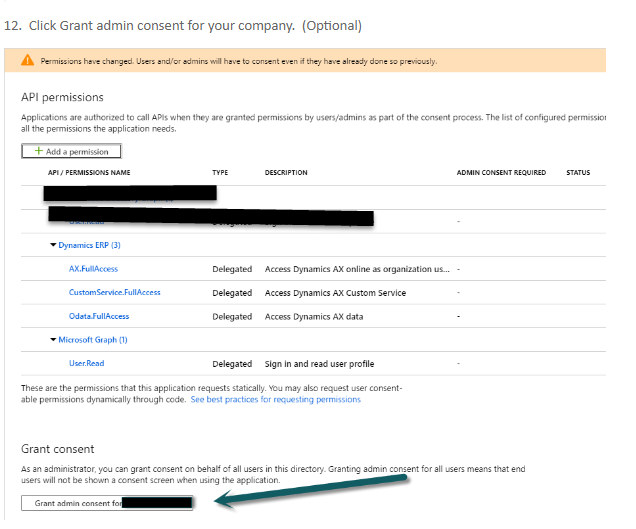Screen dimensions: 636x529
Task: Click the DESCRIPTION column header
Action: click(286, 172)
